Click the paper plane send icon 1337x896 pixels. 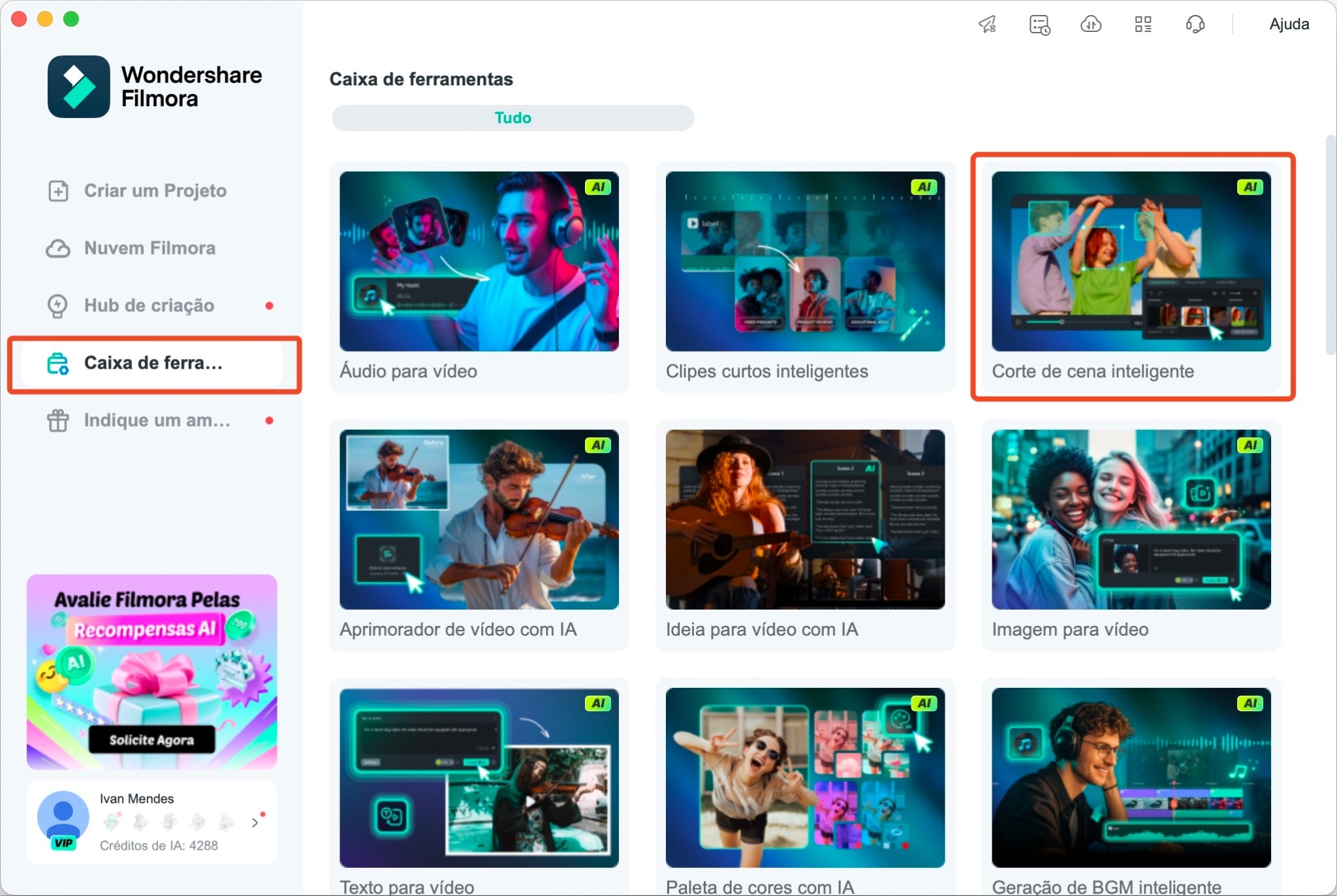point(987,24)
